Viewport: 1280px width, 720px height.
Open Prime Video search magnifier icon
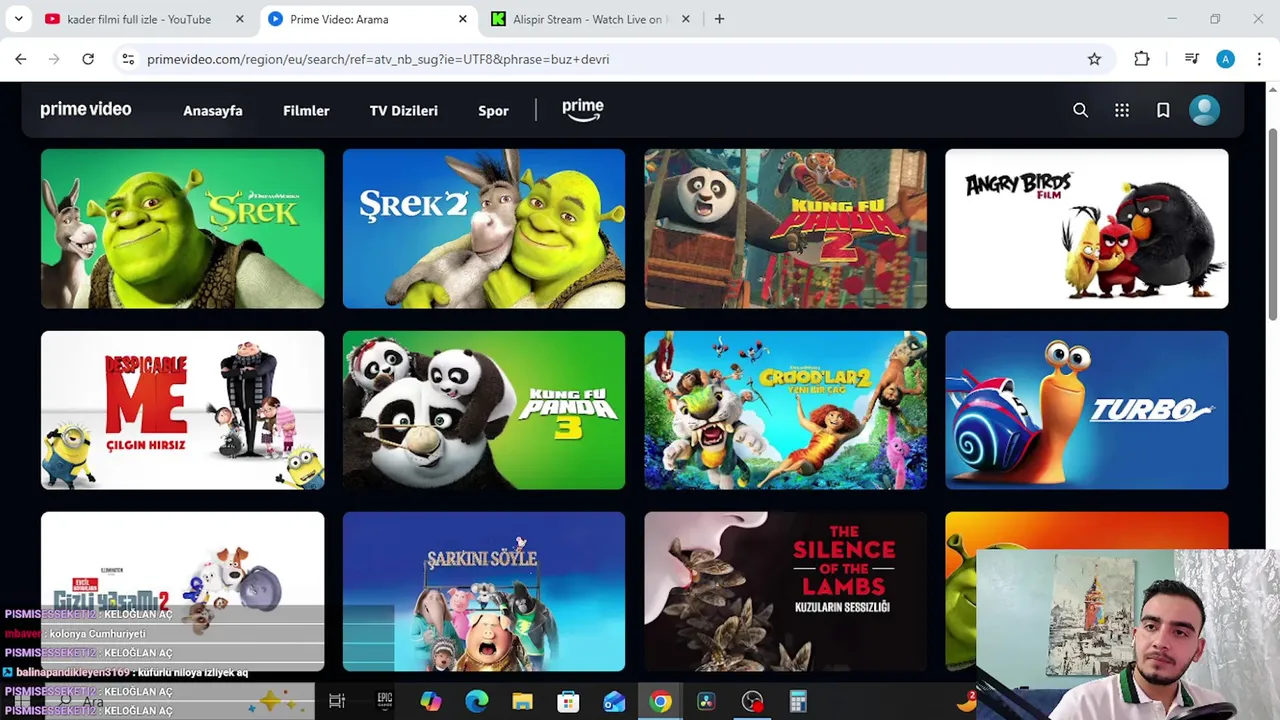[1080, 111]
